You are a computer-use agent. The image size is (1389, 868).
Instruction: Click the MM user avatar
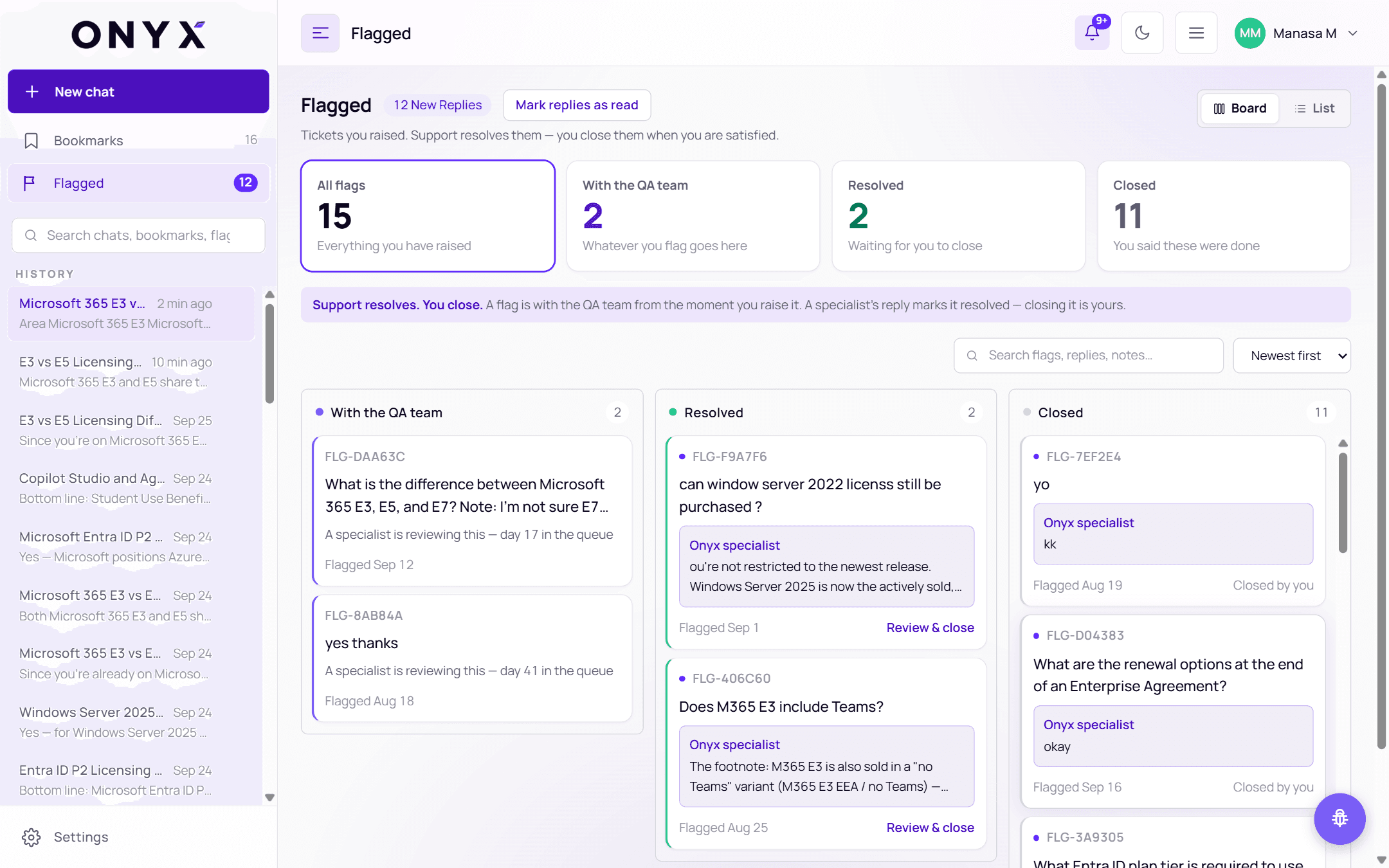click(x=1249, y=33)
